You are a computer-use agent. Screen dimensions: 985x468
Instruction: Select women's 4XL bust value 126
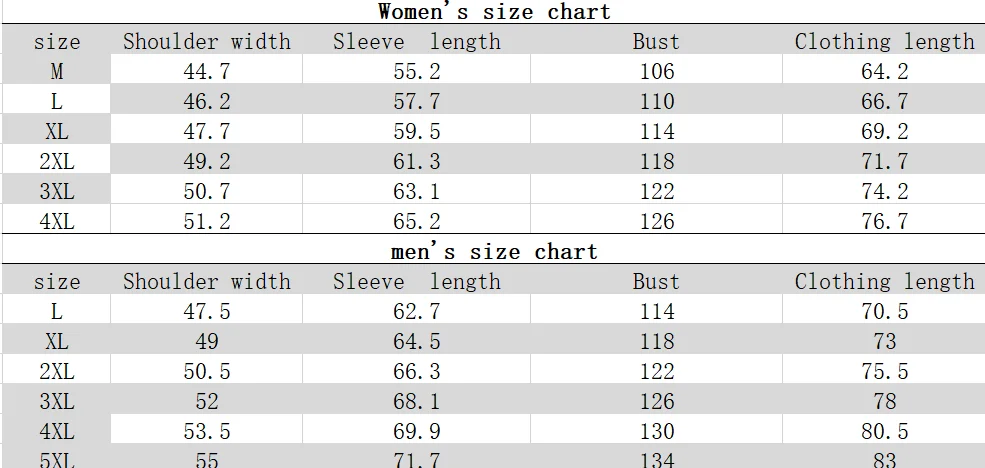[656, 221]
